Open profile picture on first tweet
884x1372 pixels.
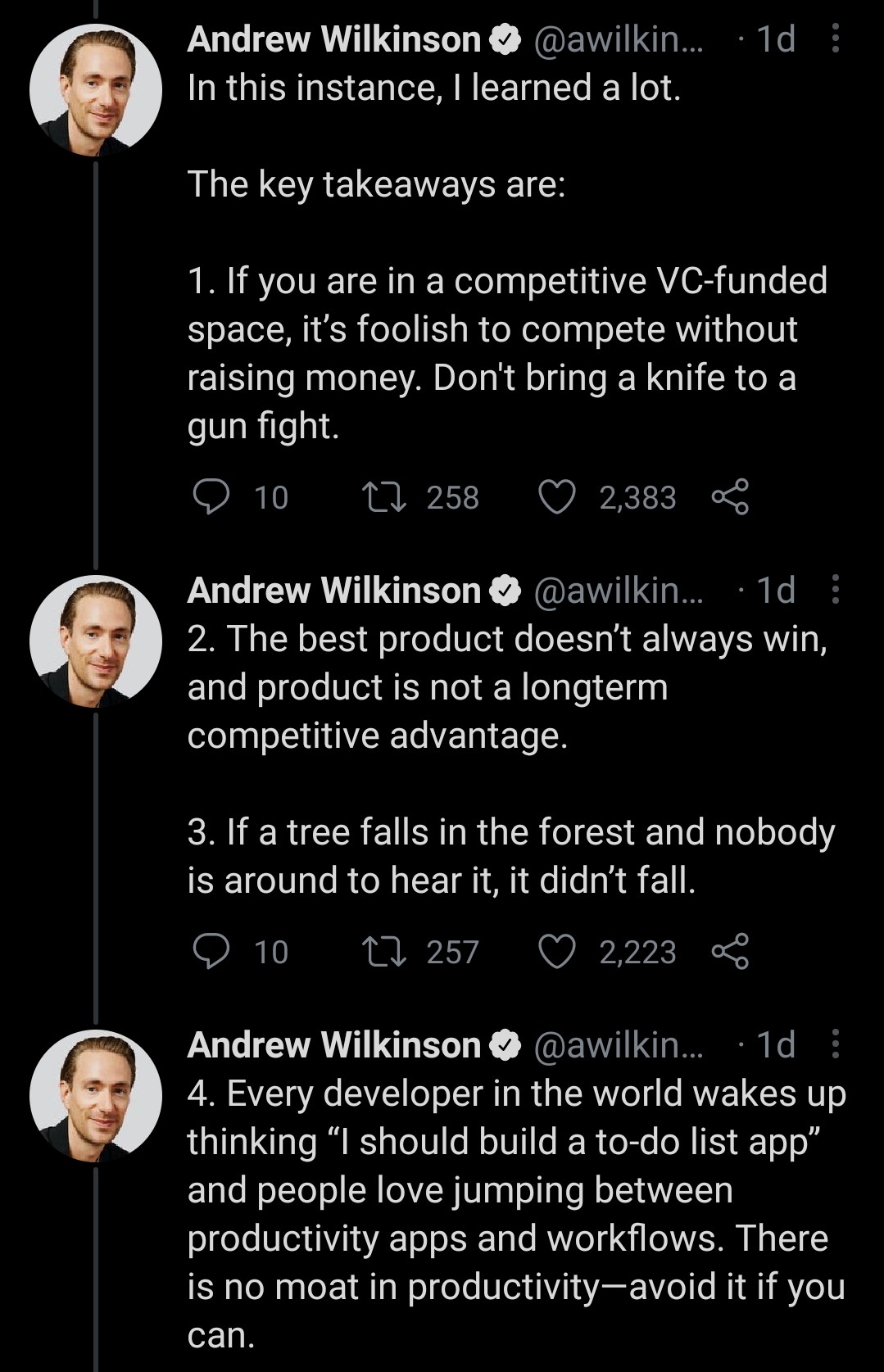pyautogui.click(x=96, y=90)
